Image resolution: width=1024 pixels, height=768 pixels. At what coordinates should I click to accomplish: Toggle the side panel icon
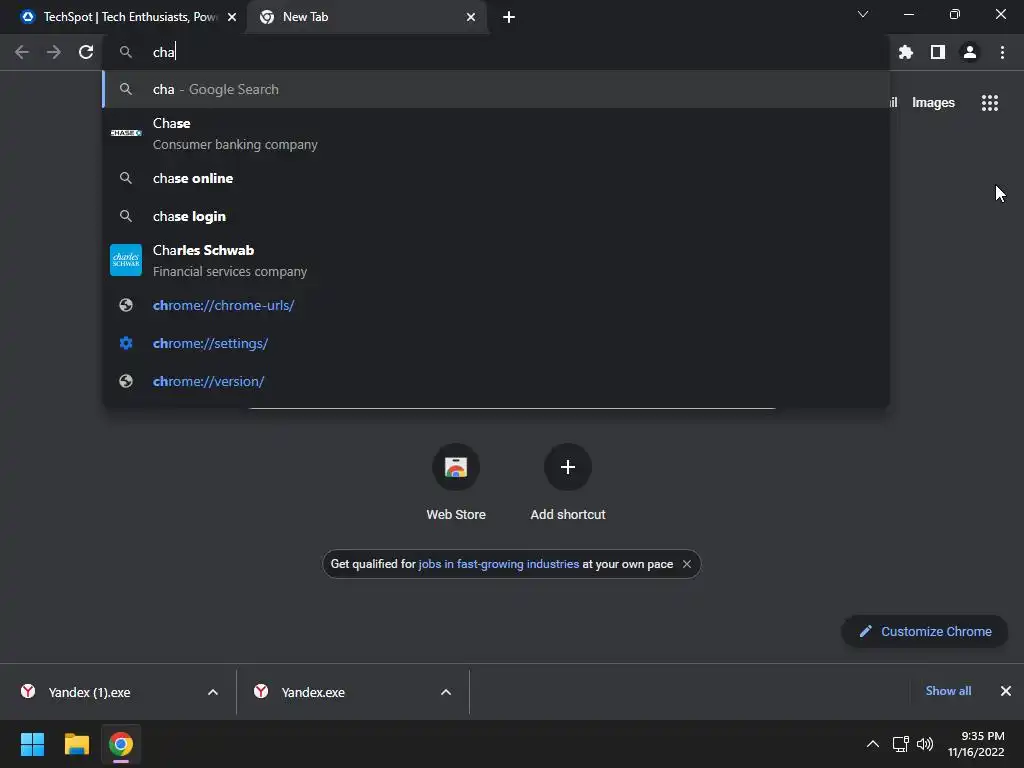pos(938,52)
